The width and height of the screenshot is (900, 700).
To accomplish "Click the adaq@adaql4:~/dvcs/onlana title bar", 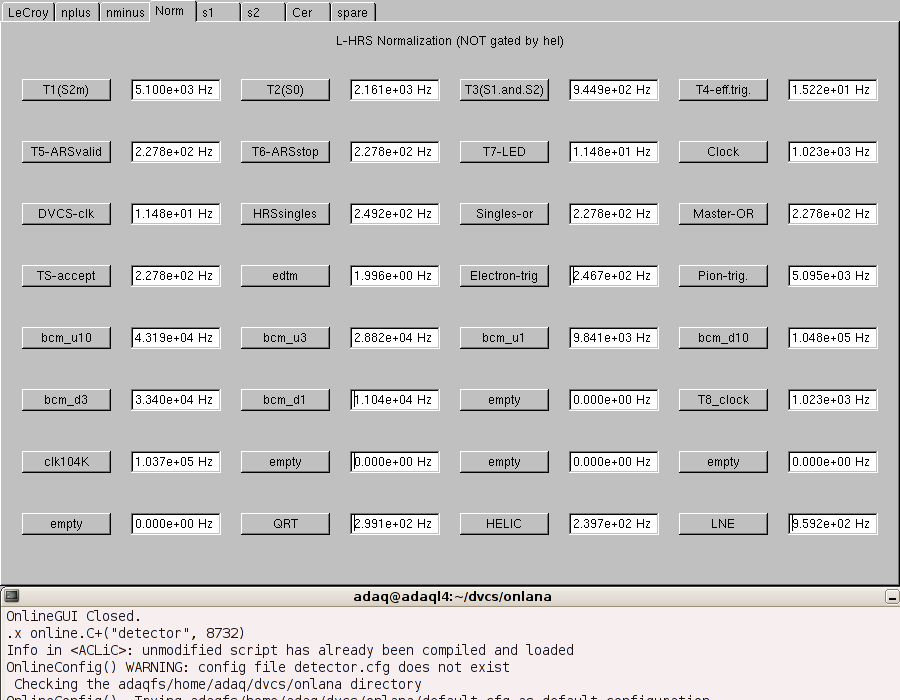I will click(452, 597).
